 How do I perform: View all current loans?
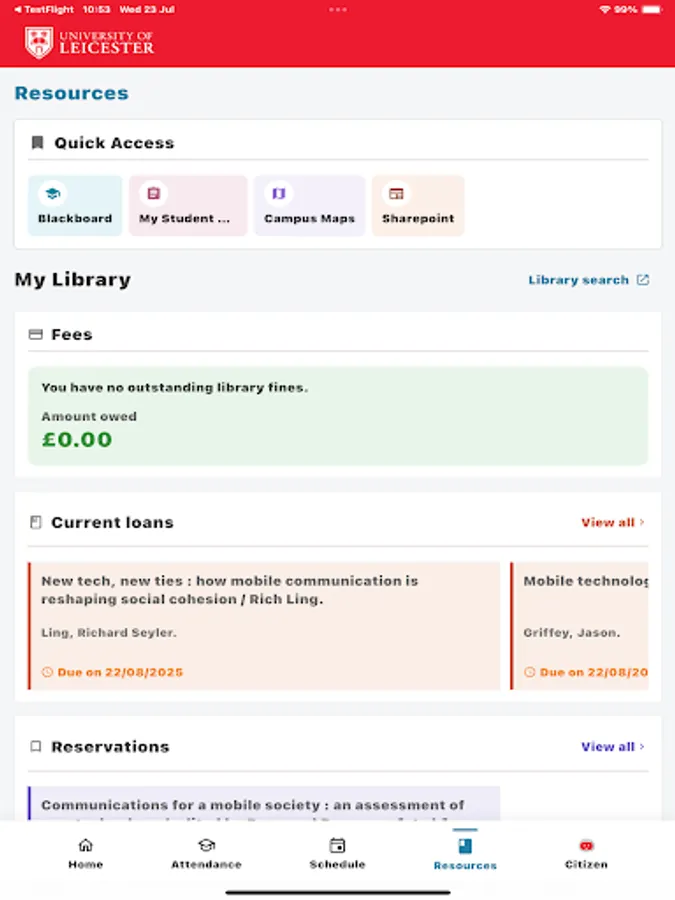[x=607, y=521]
